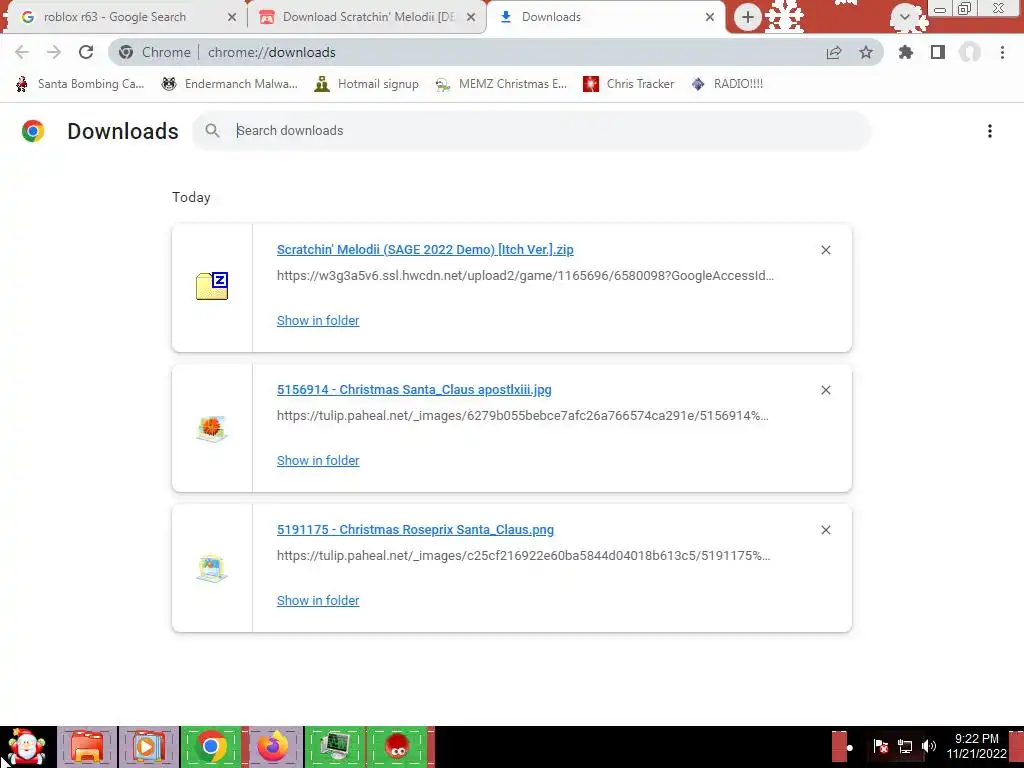Open the Hotmail signup bookmark

pyautogui.click(x=366, y=84)
